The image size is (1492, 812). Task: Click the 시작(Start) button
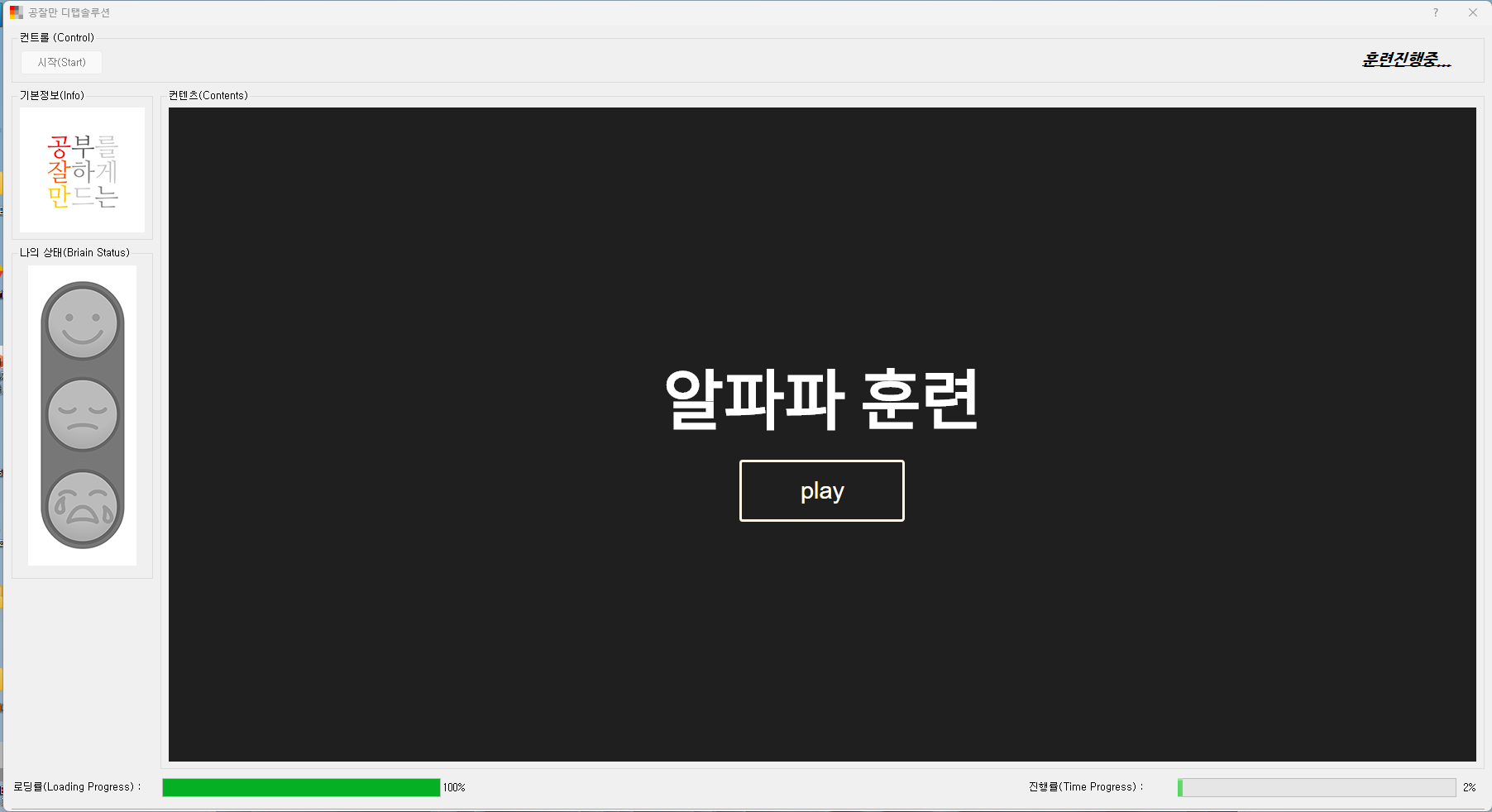(61, 62)
